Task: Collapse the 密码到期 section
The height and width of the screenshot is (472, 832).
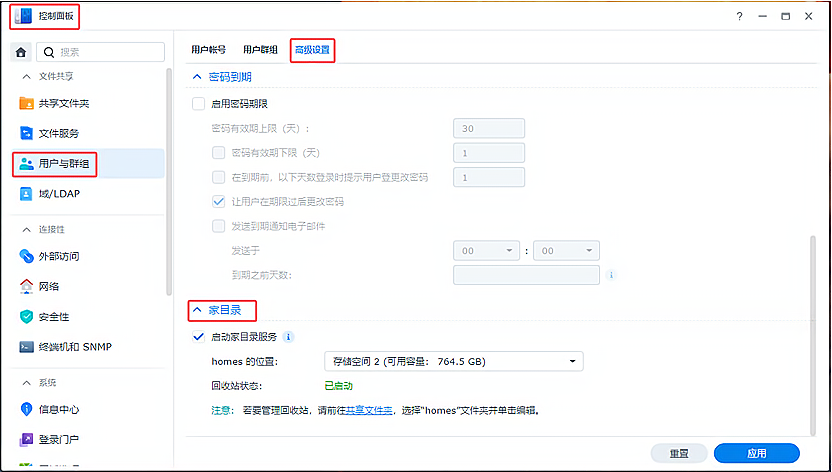Action: coord(197,77)
